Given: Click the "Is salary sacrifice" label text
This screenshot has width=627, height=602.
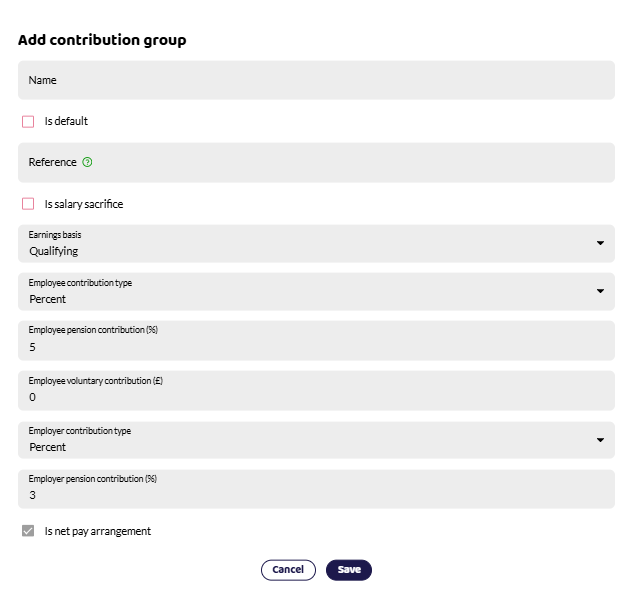Looking at the screenshot, I should 84,204.
